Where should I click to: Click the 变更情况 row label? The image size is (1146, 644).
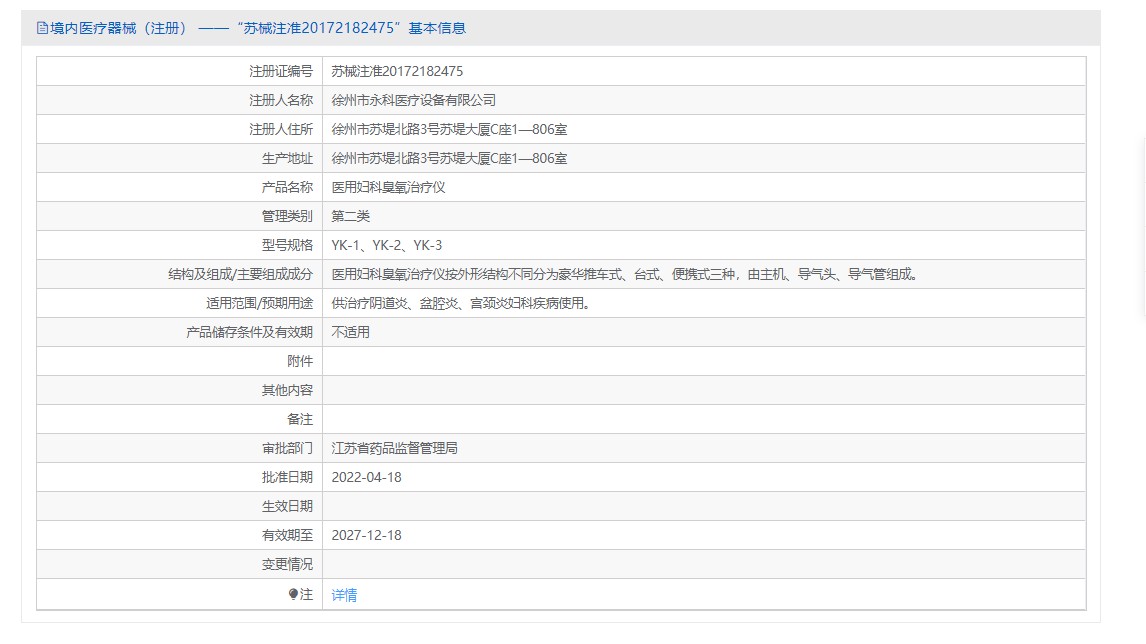coord(286,564)
